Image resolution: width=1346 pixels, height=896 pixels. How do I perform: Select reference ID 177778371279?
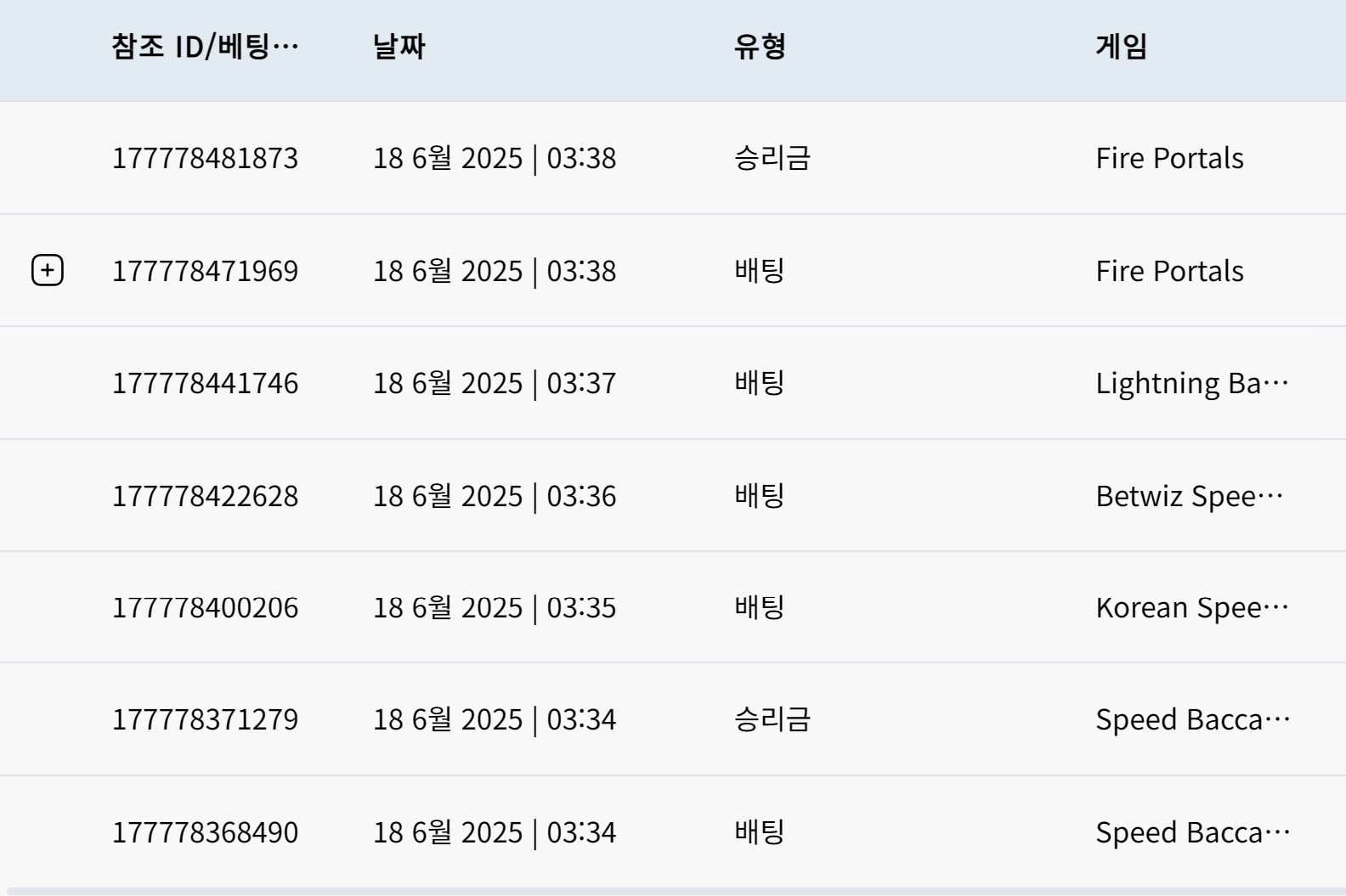[x=205, y=720]
